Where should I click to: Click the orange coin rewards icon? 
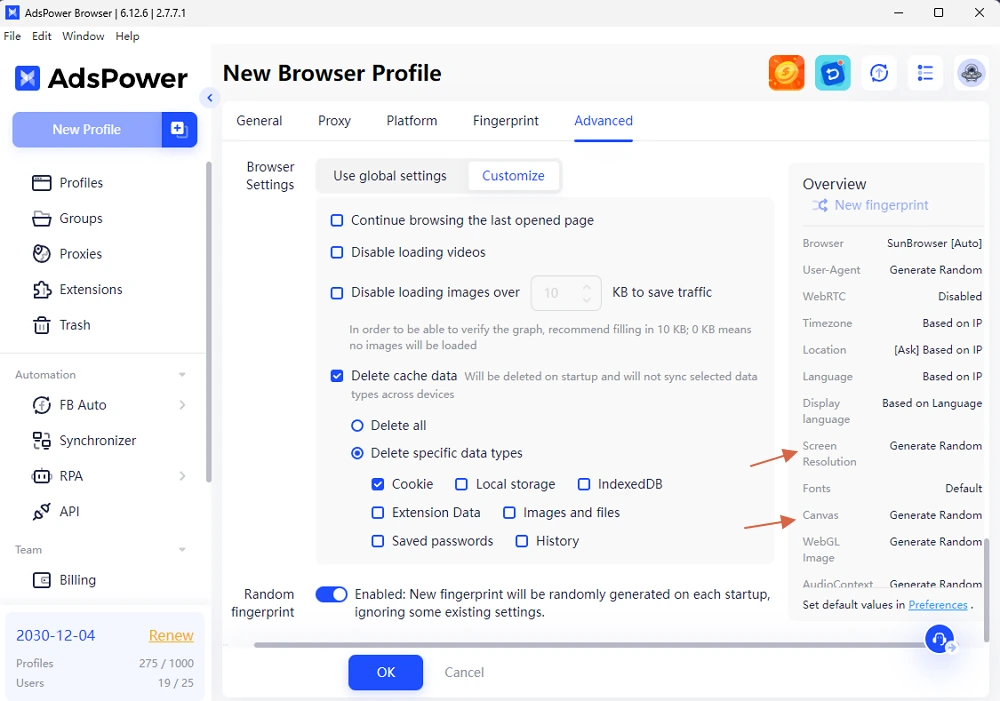tap(786, 73)
